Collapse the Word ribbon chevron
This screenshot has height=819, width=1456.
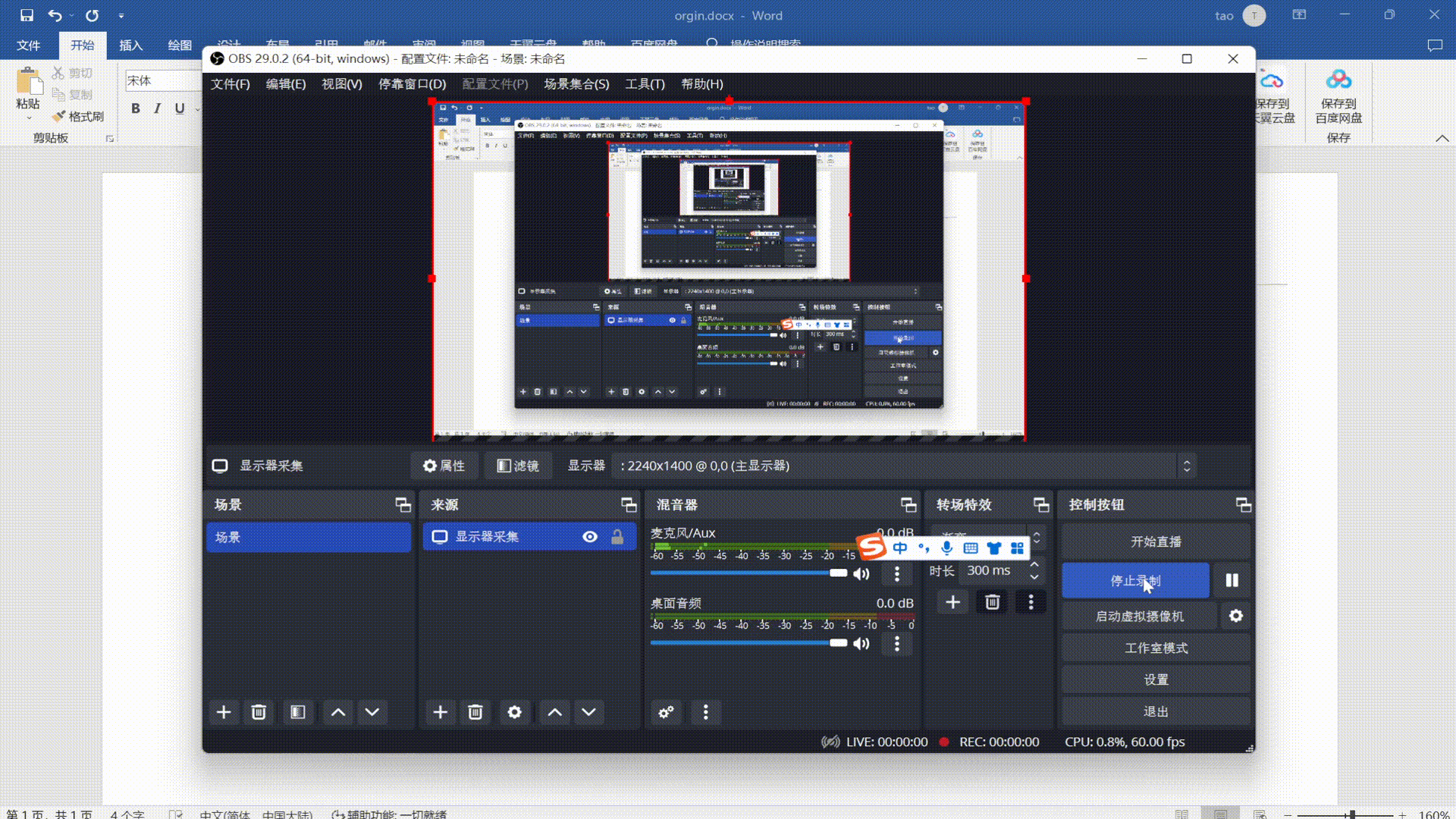coord(1442,138)
